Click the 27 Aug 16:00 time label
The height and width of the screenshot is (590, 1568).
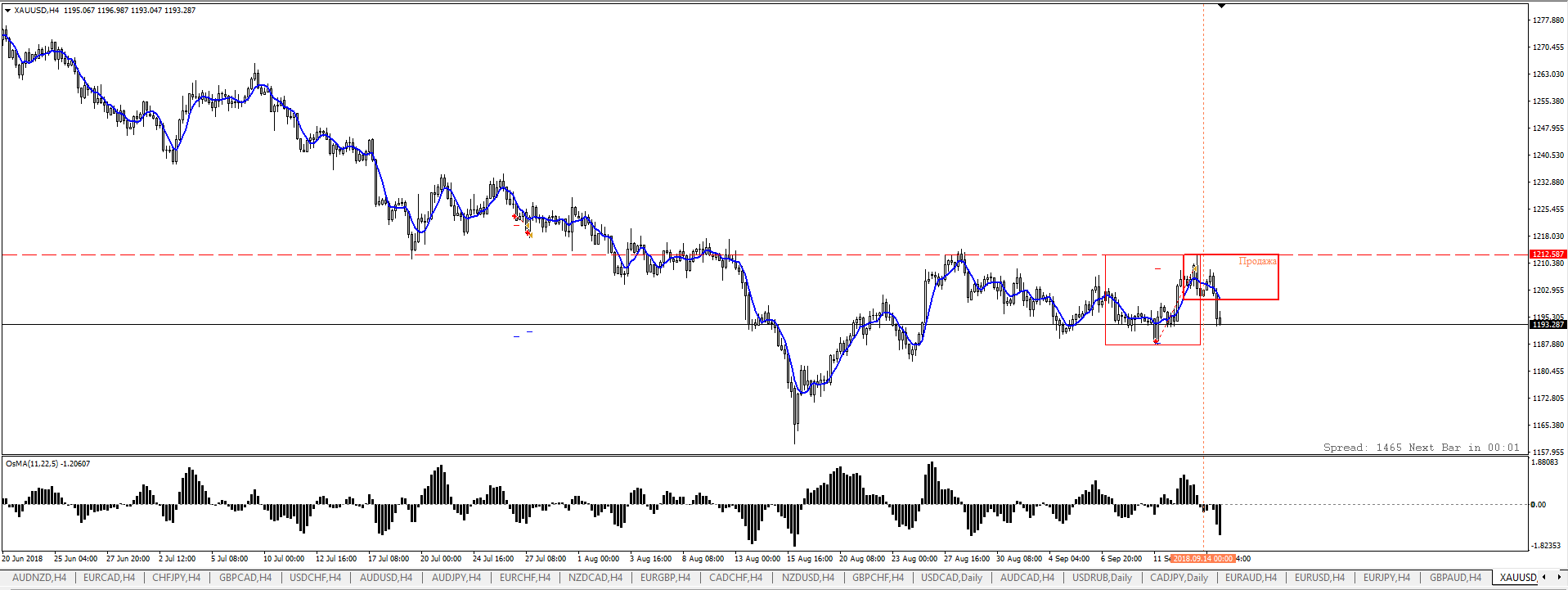[x=967, y=559]
